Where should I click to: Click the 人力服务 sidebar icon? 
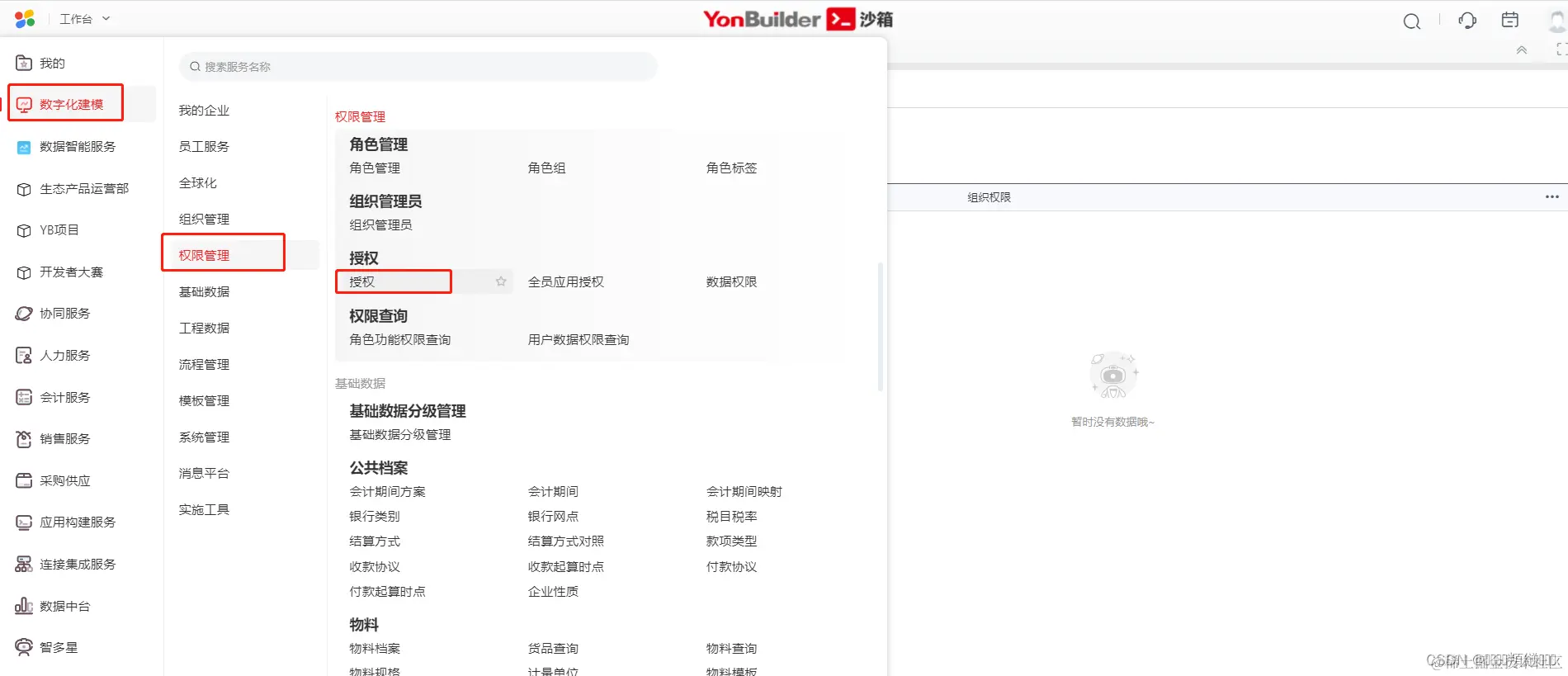coord(24,356)
